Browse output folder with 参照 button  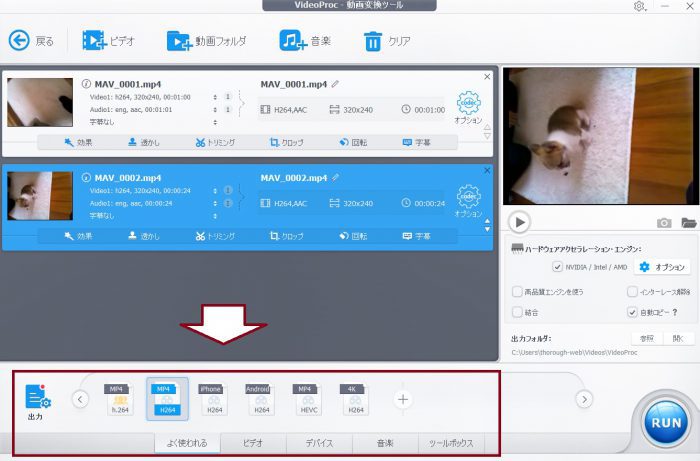(647, 338)
